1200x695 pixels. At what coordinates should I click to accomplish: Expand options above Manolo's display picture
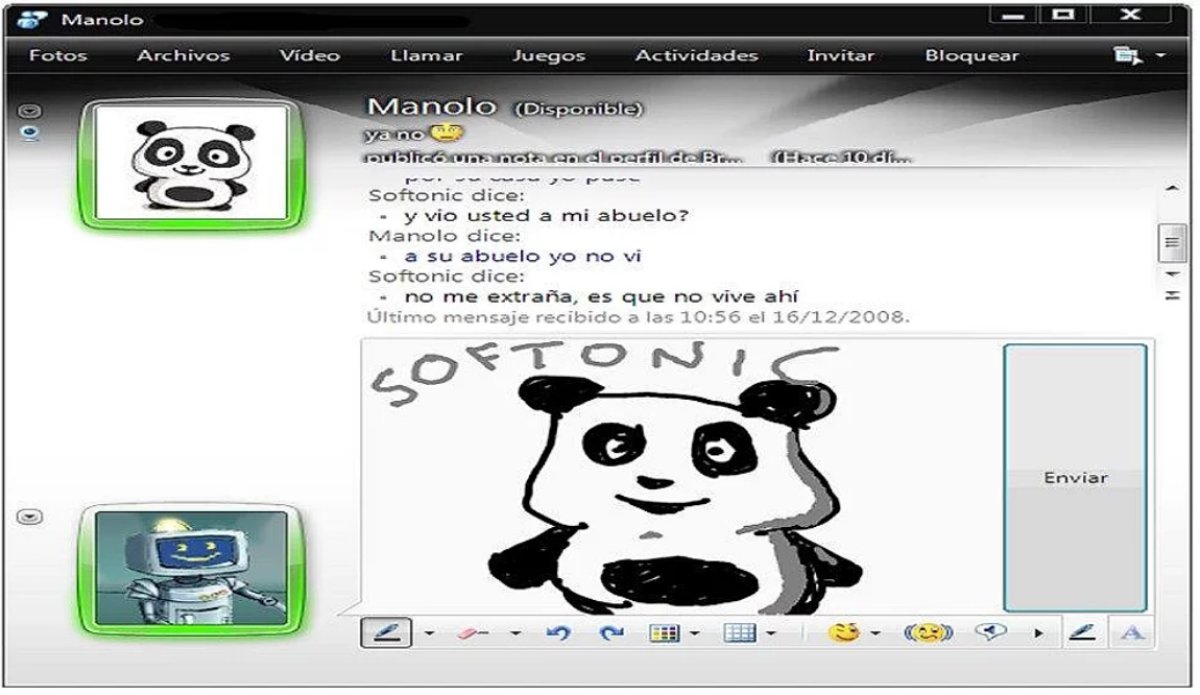[30, 109]
